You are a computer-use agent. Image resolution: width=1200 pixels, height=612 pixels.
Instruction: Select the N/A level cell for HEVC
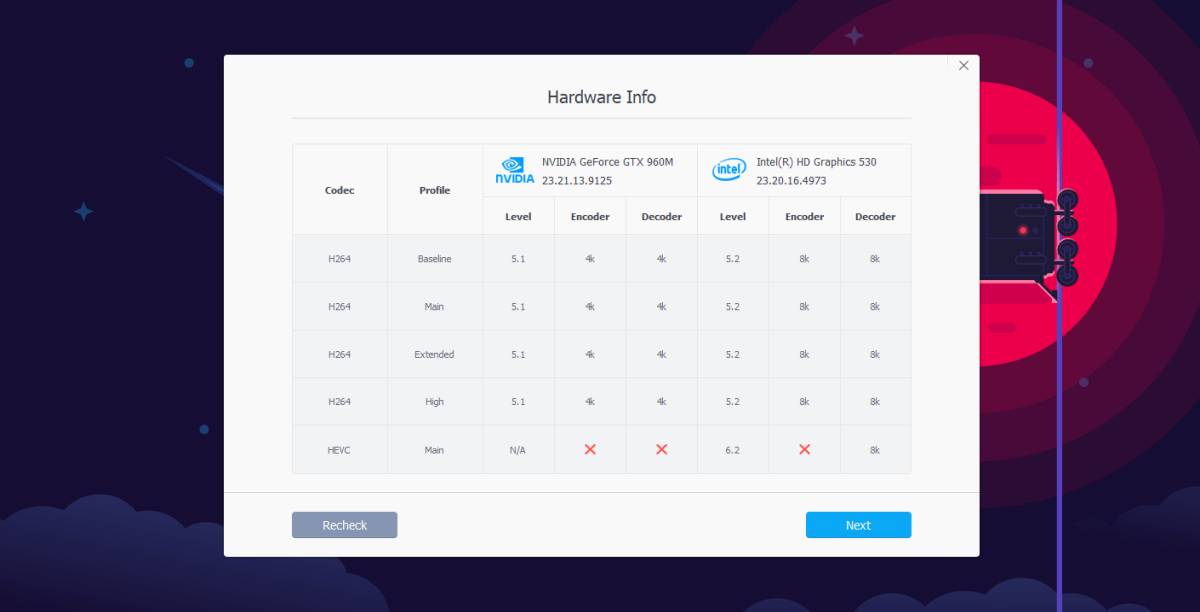click(518, 450)
